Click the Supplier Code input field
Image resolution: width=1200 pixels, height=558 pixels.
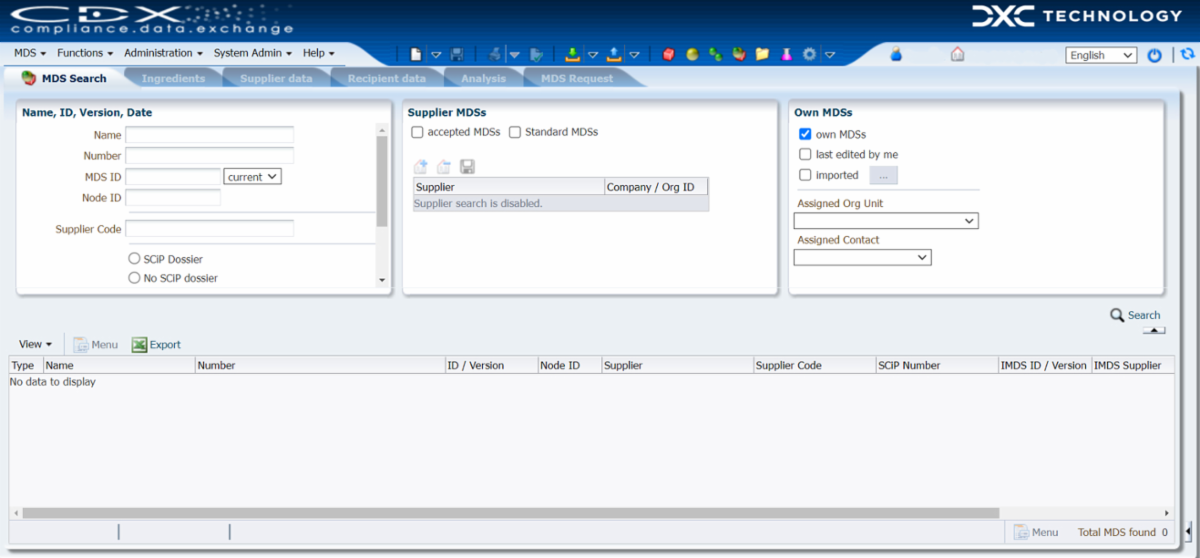pyautogui.click(x=209, y=229)
